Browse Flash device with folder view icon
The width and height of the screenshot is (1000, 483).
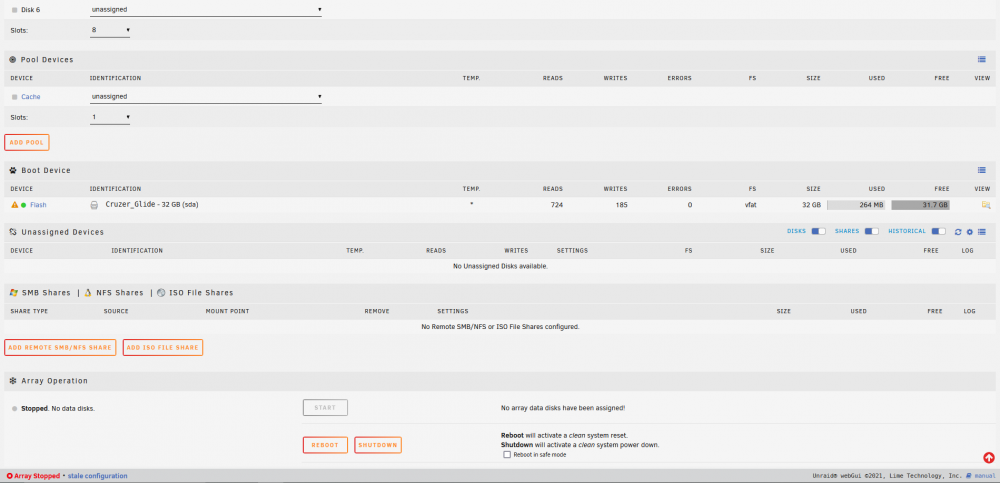click(x=986, y=205)
